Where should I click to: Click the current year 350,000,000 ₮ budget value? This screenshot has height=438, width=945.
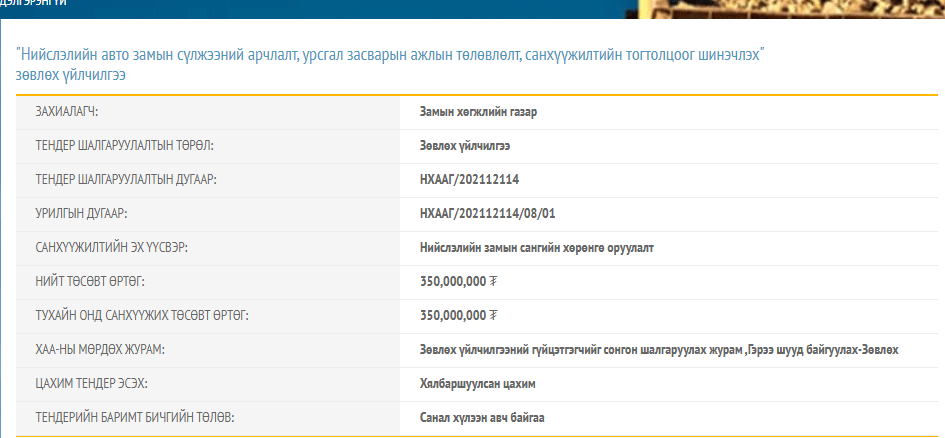click(459, 316)
